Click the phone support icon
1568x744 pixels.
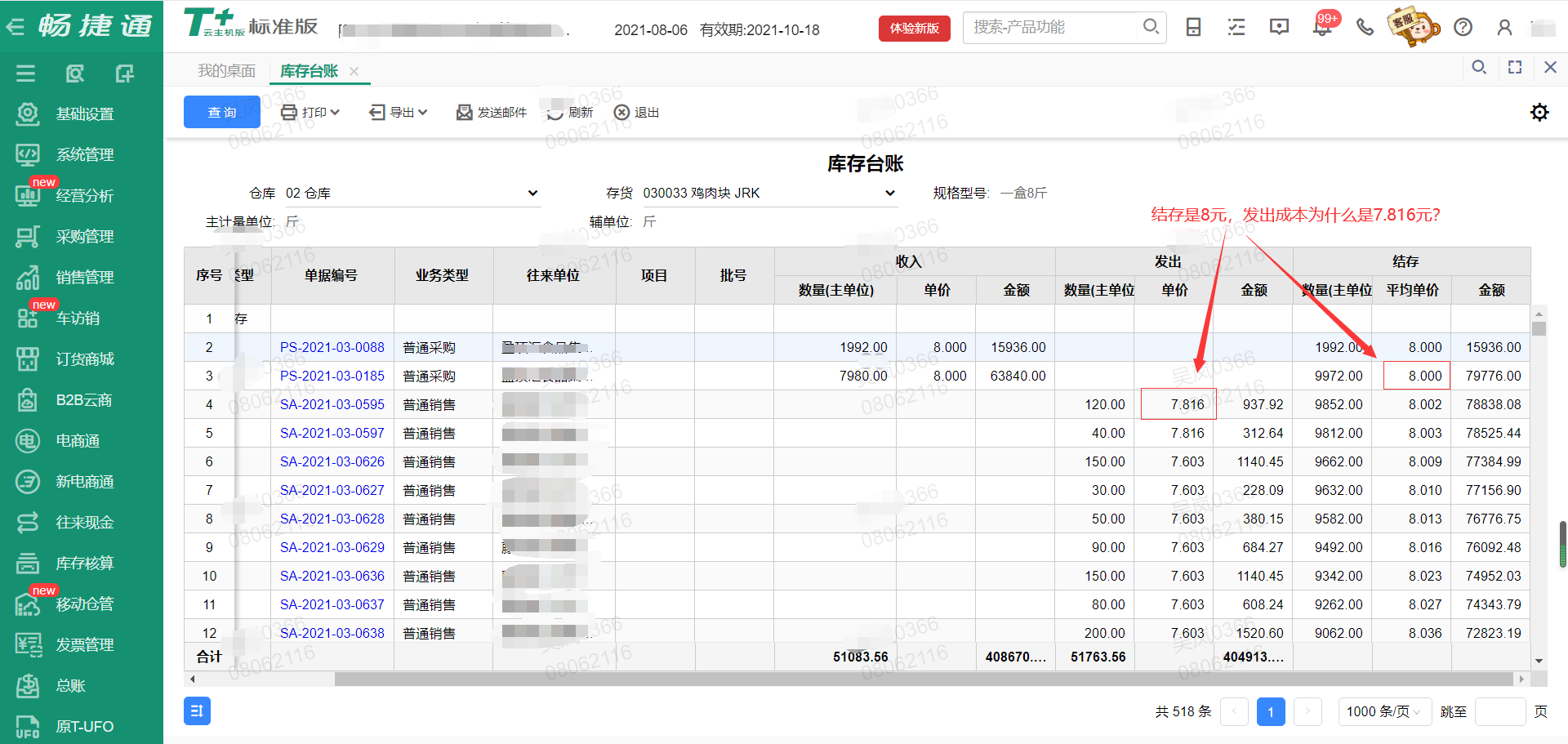tap(1365, 27)
